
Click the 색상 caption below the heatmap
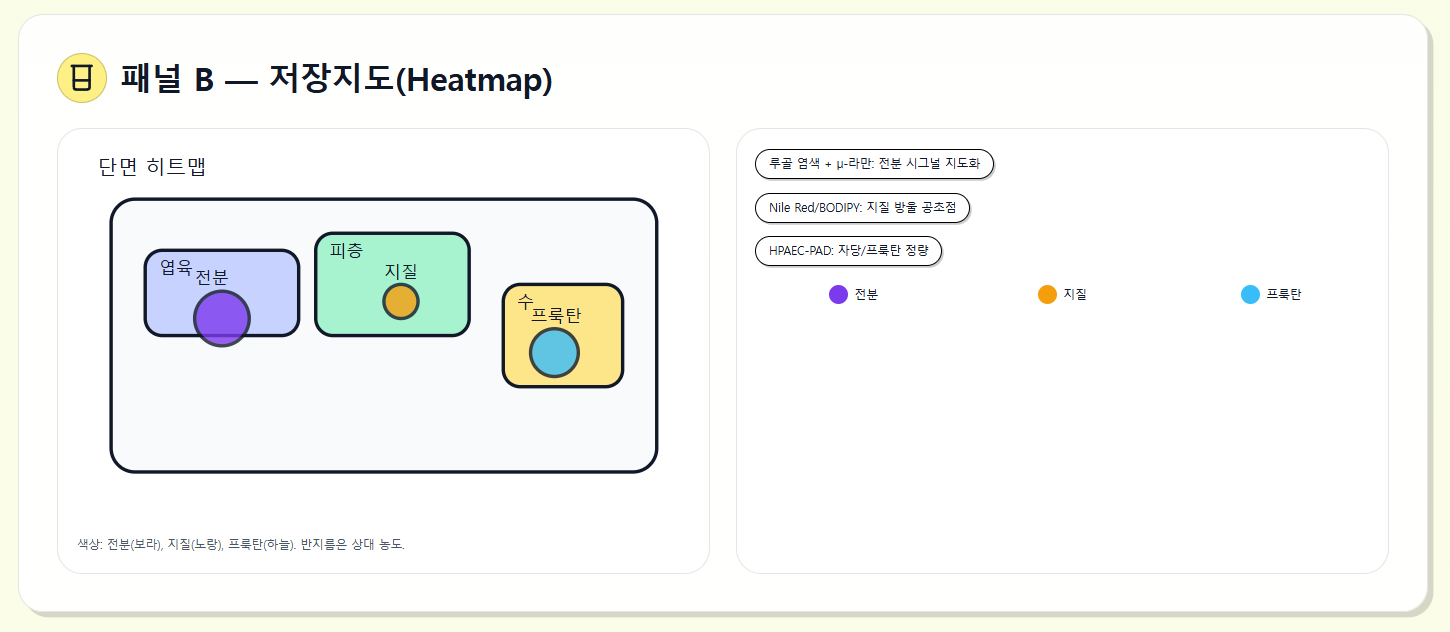[x=241, y=544]
